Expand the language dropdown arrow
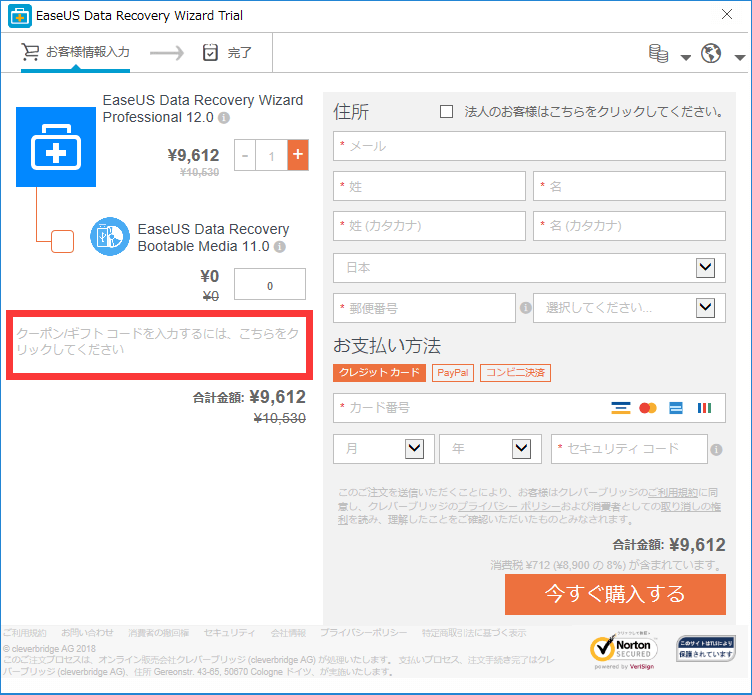The height and width of the screenshot is (695, 752). 740,58
